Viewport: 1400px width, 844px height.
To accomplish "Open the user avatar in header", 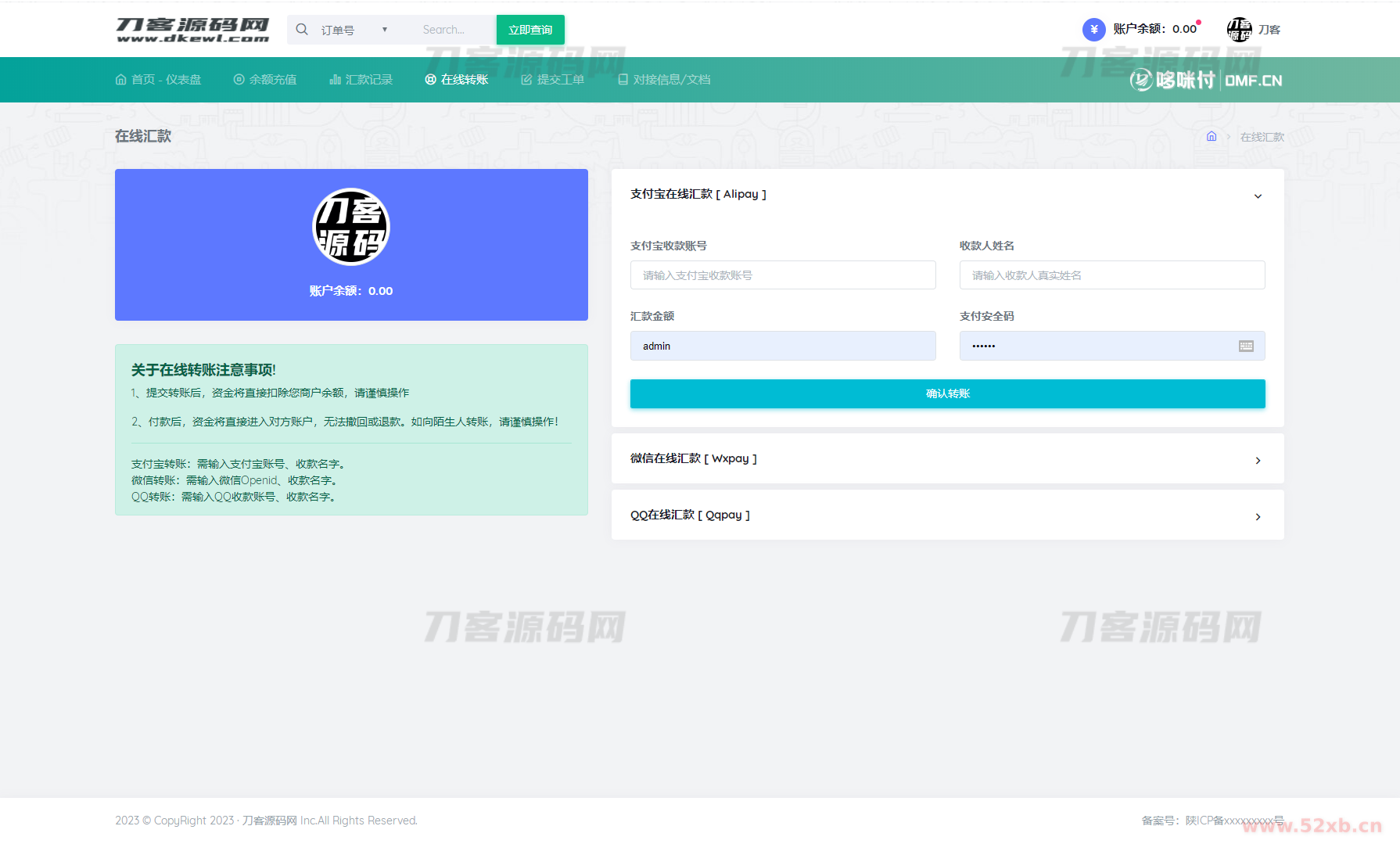I will point(1239,30).
